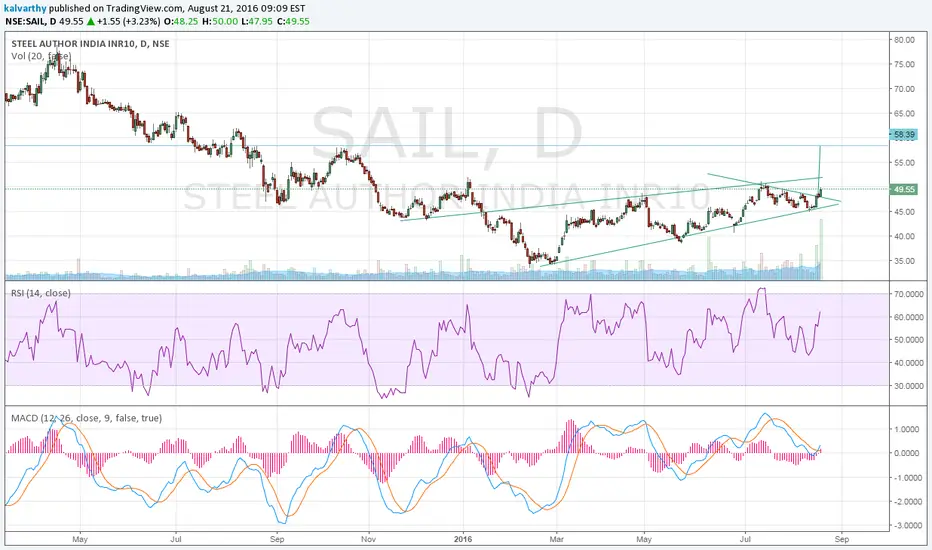Image resolution: width=932 pixels, height=550 pixels.
Task: Click the 2016 label on time axis
Action: point(462,539)
